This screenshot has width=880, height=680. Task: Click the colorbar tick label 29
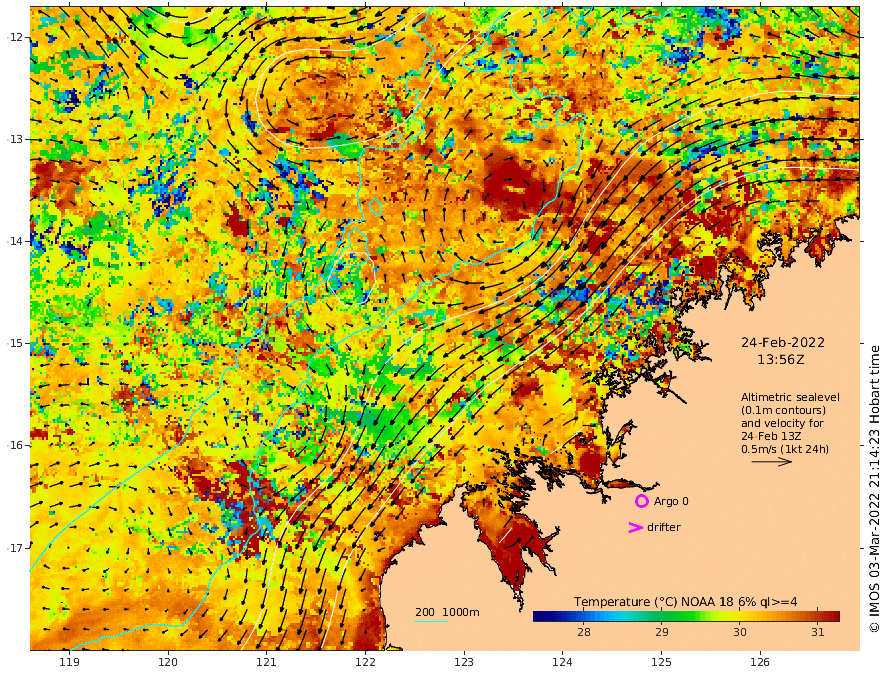662,632
